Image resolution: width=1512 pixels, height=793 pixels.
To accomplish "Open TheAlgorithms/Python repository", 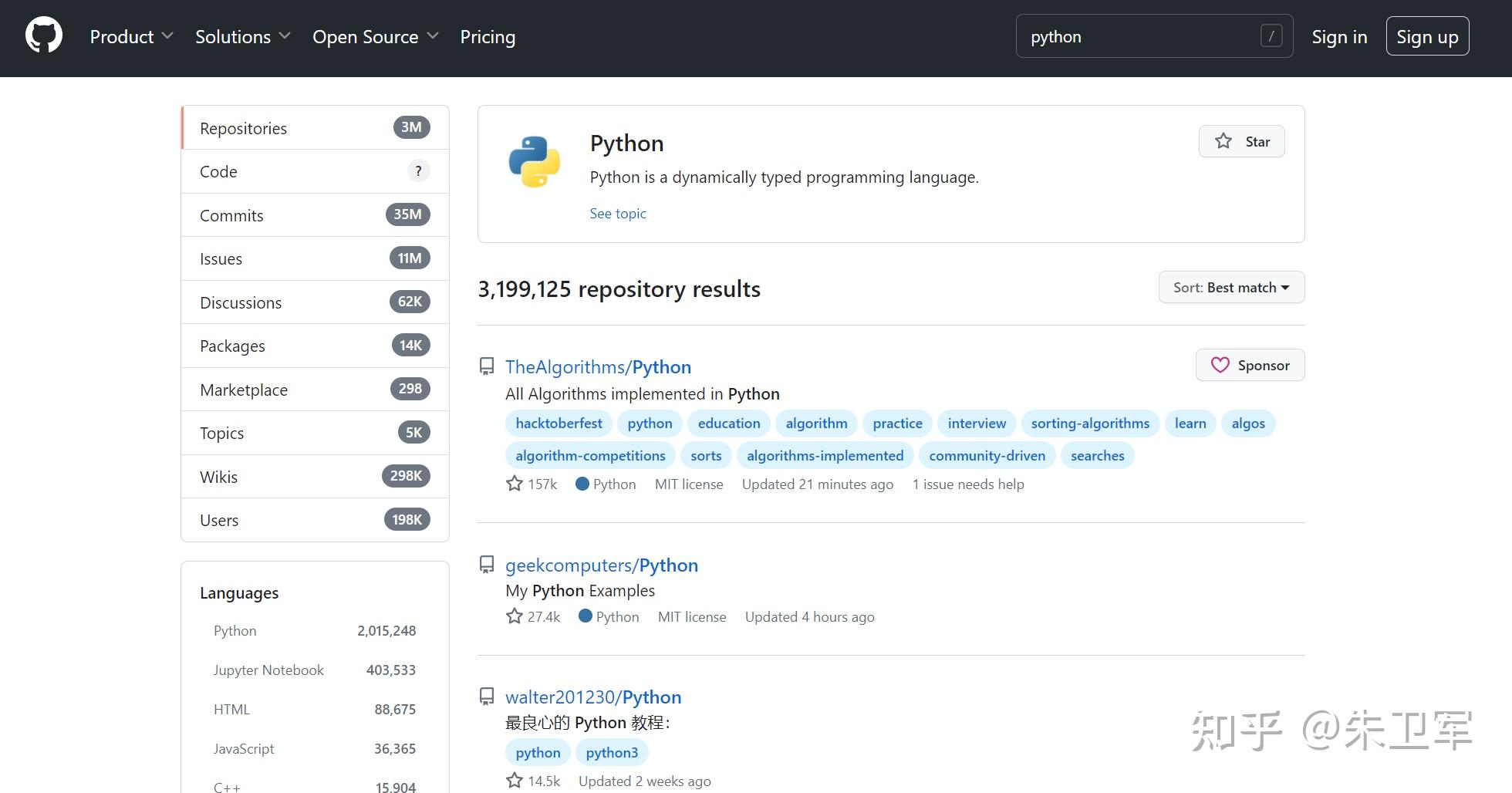I will 598,366.
